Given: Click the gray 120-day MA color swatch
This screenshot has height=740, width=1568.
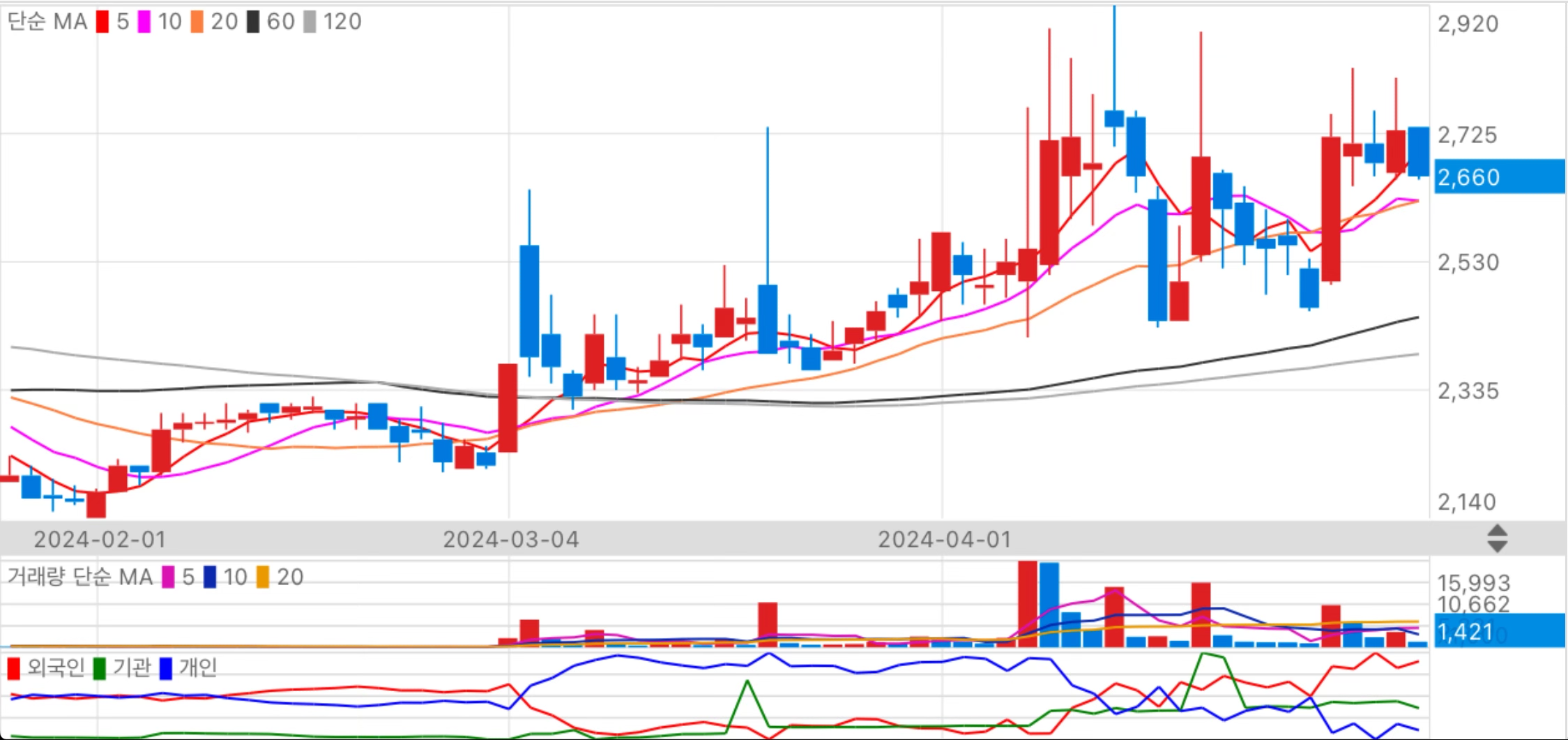Looking at the screenshot, I should [310, 22].
